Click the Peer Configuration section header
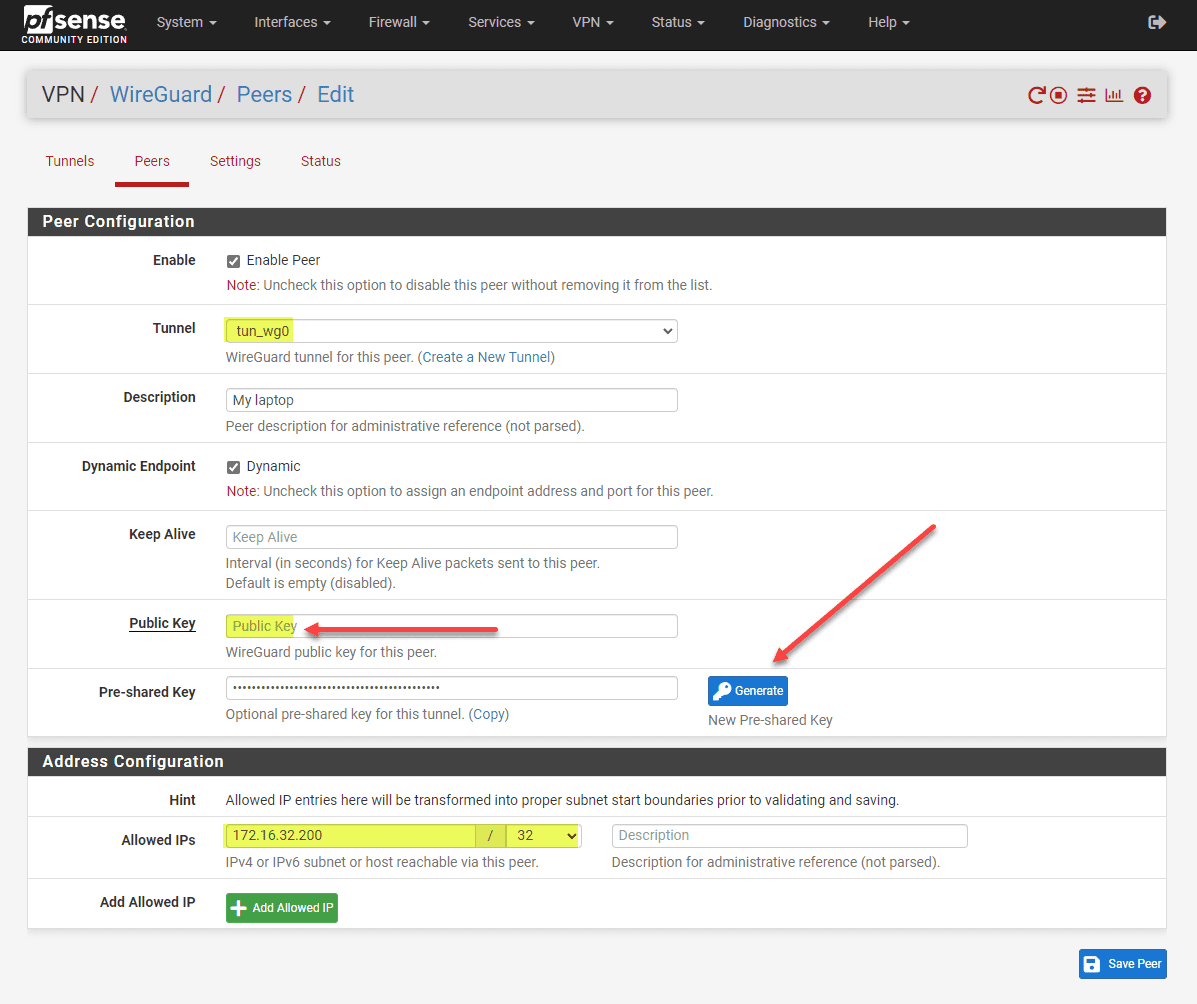The width and height of the screenshot is (1197, 1004). coord(597,221)
